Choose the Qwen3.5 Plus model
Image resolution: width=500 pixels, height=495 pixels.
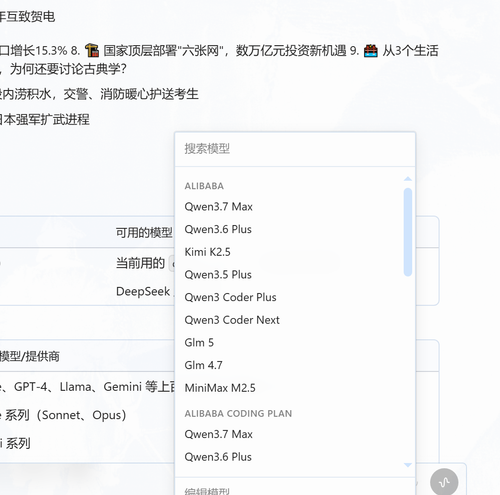click(x=218, y=275)
